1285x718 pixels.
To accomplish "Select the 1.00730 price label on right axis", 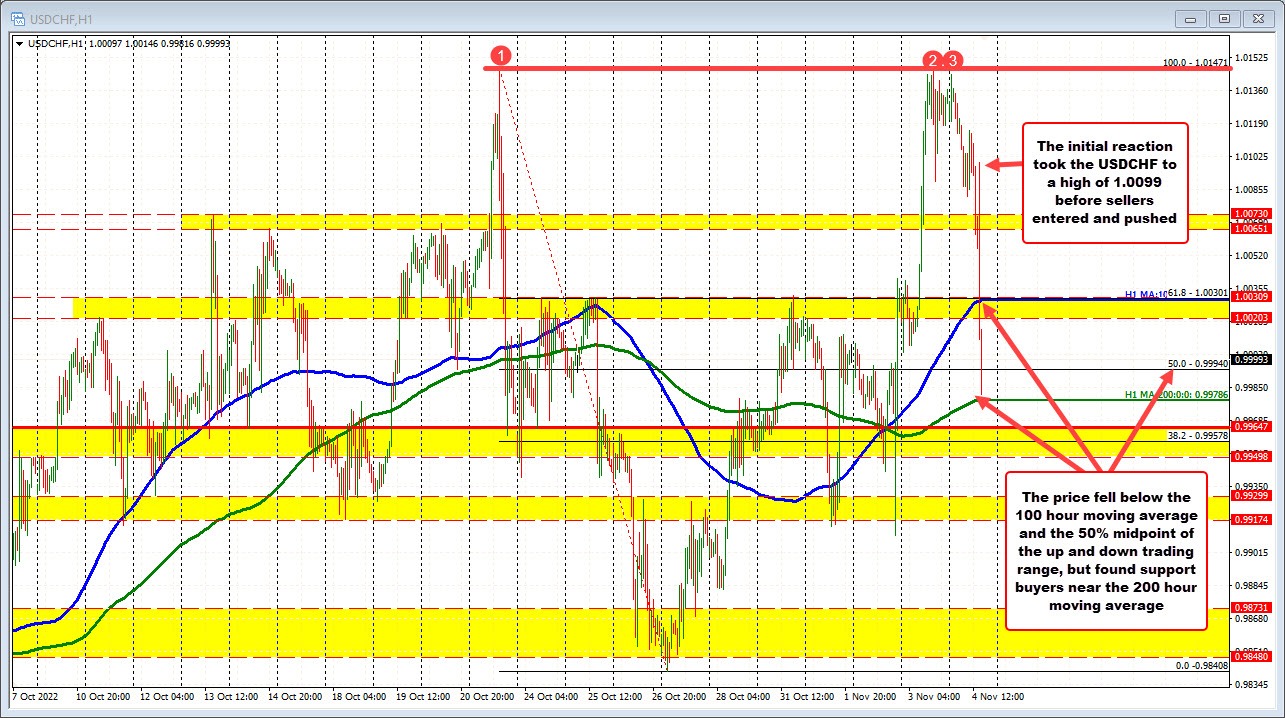I will pos(1254,214).
